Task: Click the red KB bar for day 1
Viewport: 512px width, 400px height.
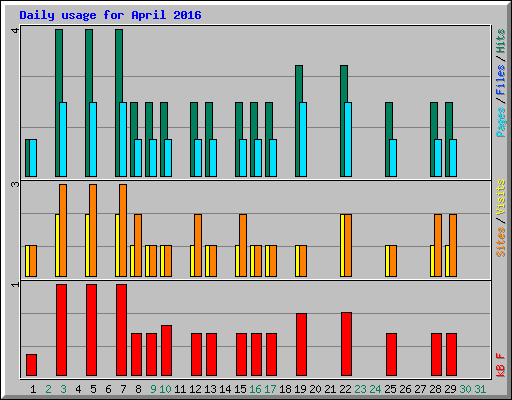Action: click(x=31, y=365)
